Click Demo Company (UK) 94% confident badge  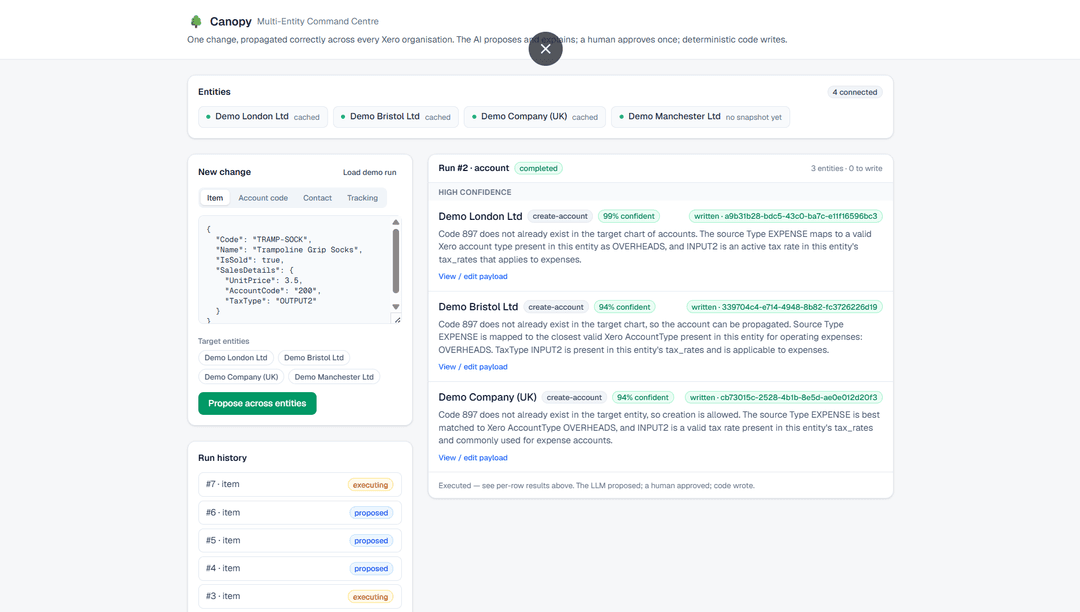pyautogui.click(x=643, y=397)
